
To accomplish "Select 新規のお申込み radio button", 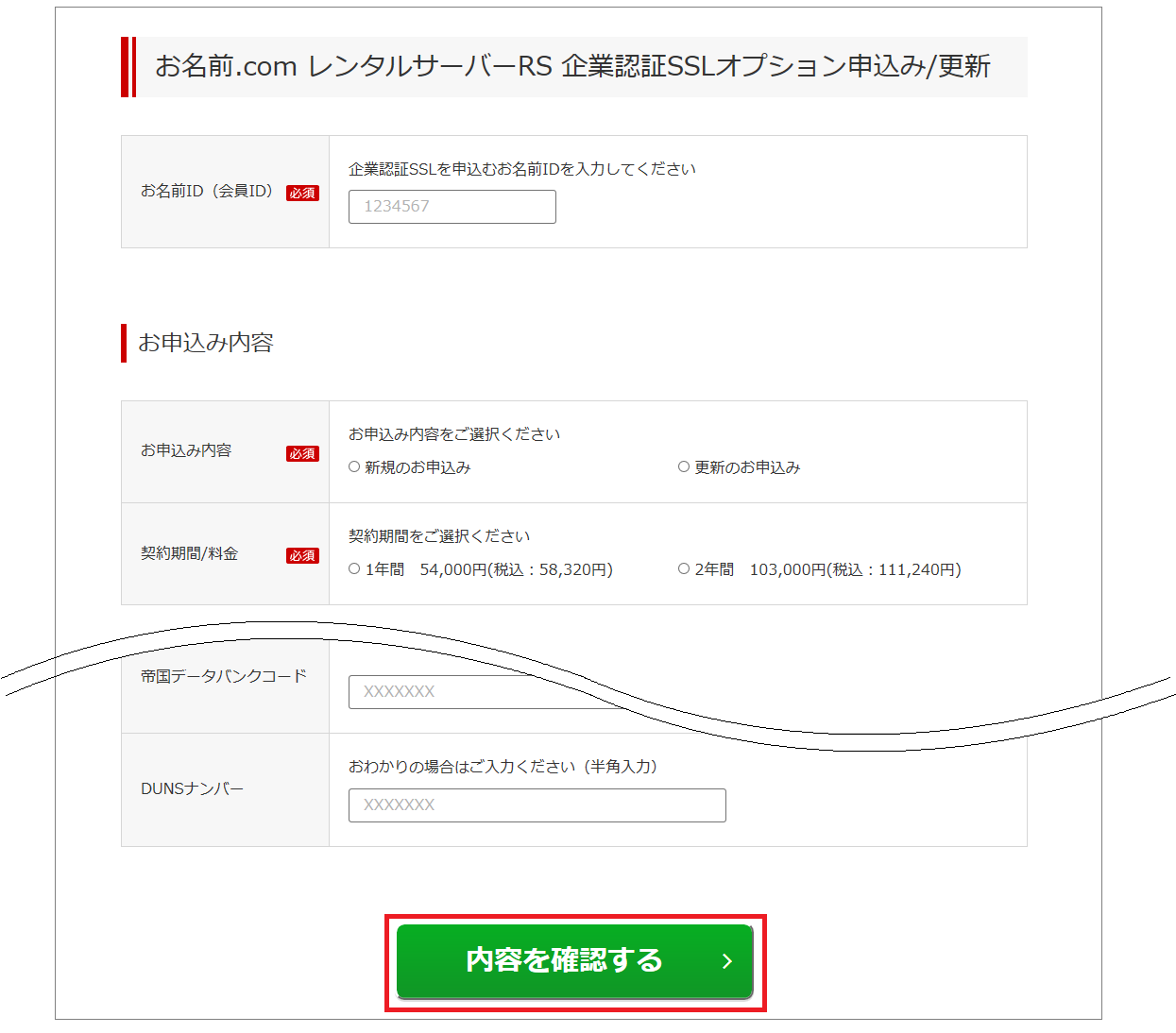I will click(354, 466).
